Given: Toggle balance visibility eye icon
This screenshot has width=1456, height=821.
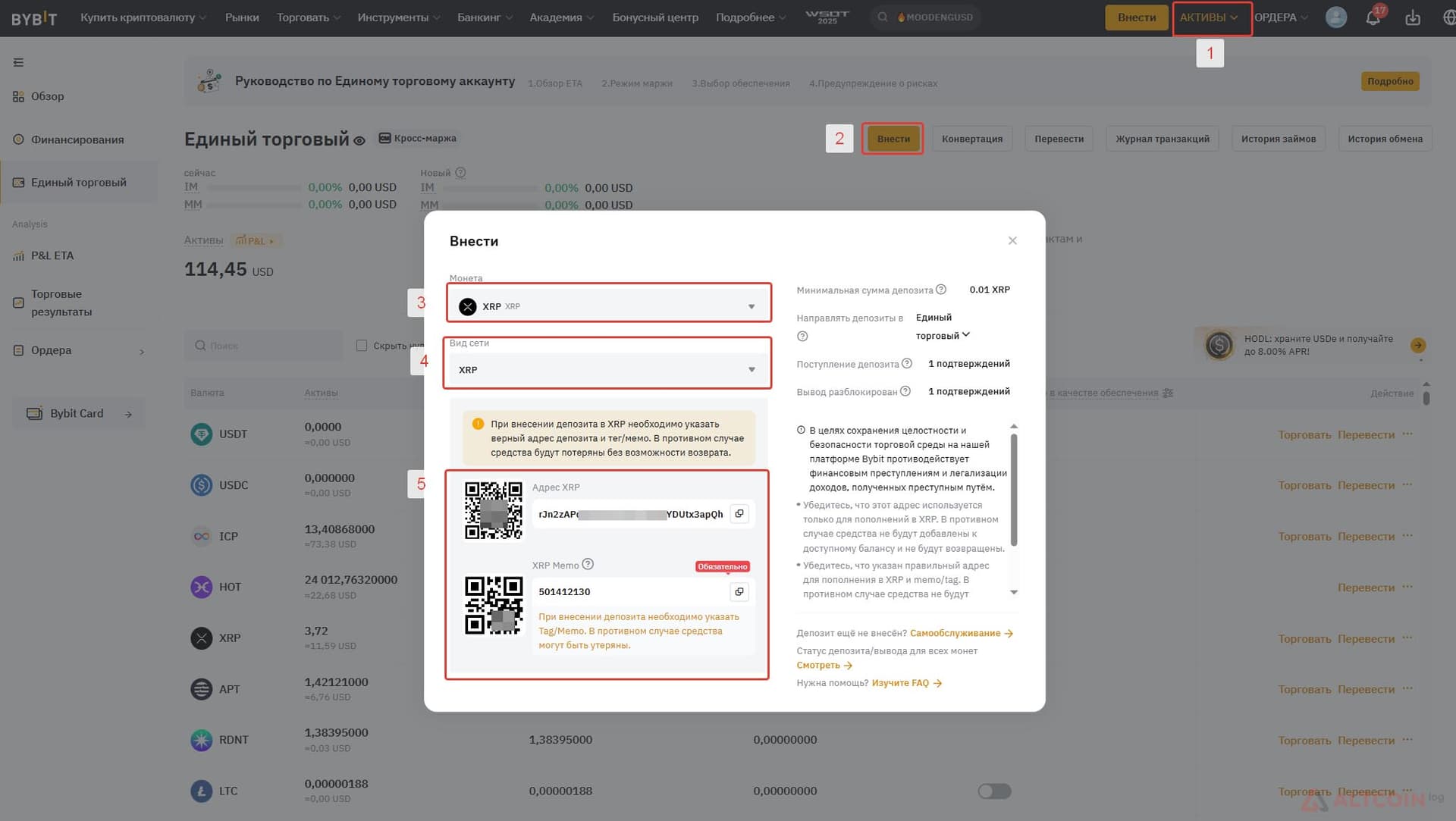Looking at the screenshot, I should pos(359,141).
